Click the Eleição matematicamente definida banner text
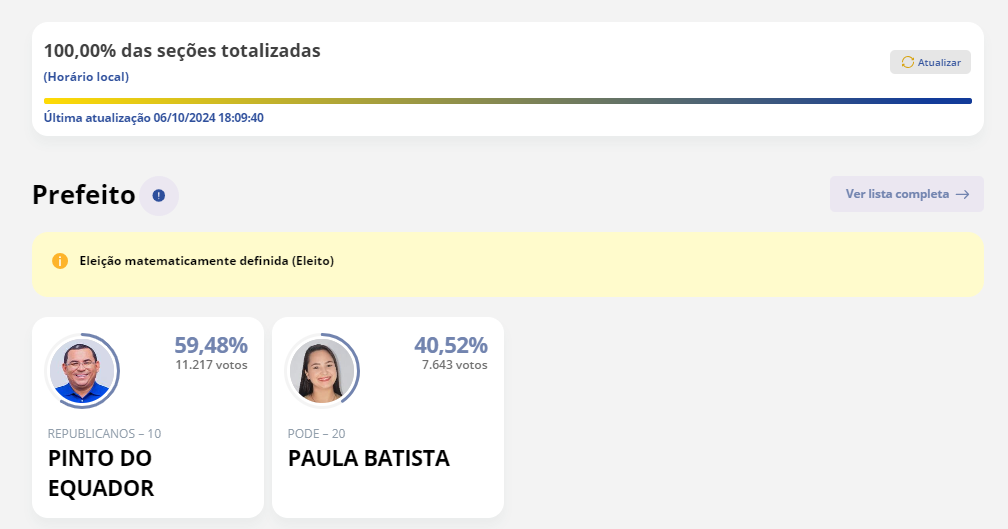 click(x=207, y=261)
